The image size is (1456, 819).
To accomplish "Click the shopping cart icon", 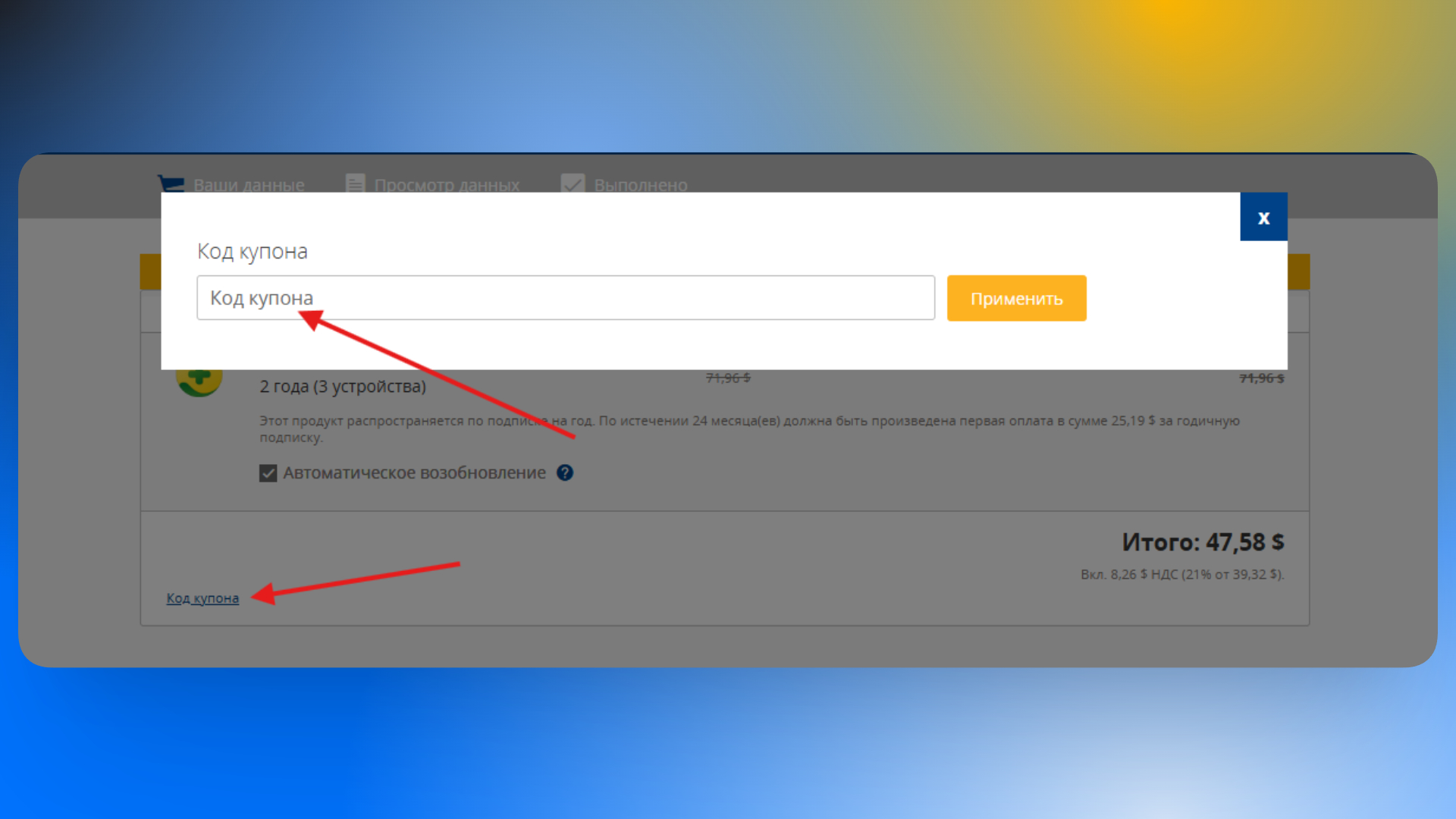I will [x=171, y=184].
